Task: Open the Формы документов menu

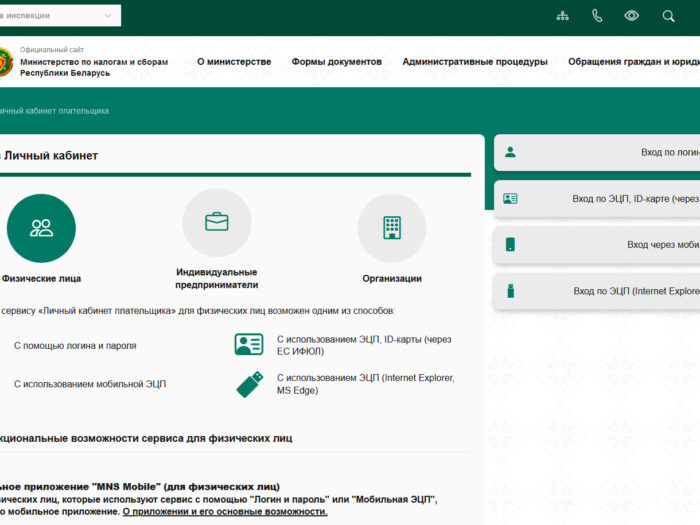Action: point(337,62)
